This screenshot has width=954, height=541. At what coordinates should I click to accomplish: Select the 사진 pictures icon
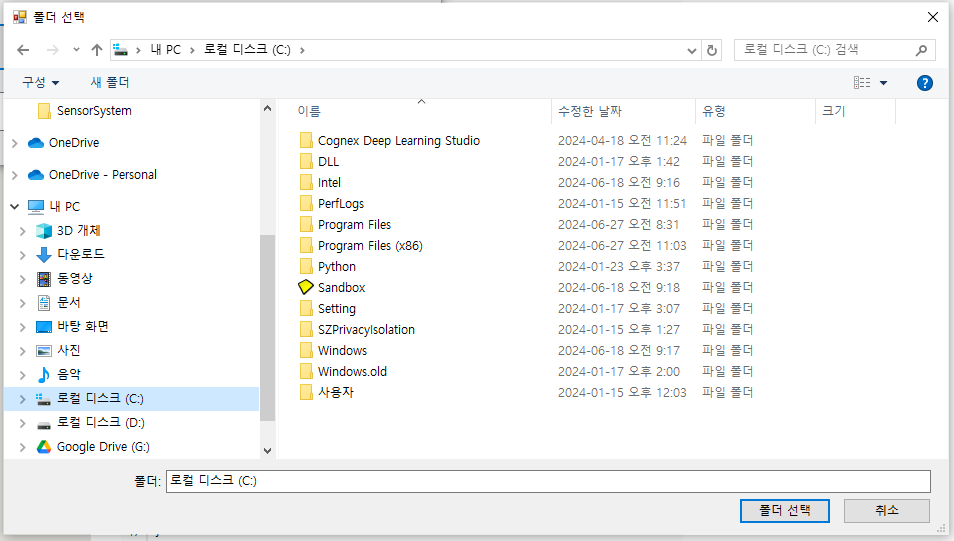pos(44,351)
